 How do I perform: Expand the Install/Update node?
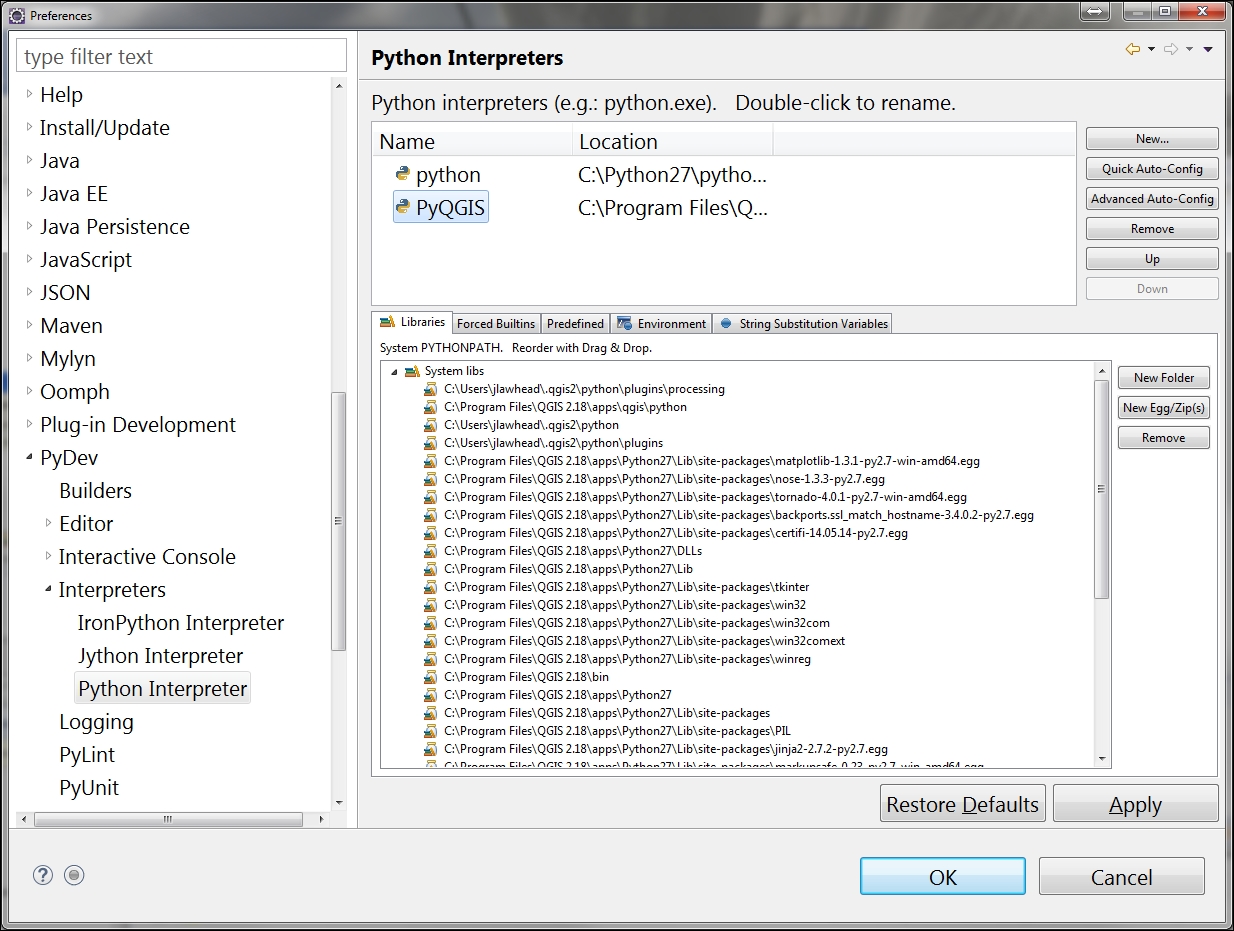[x=29, y=128]
